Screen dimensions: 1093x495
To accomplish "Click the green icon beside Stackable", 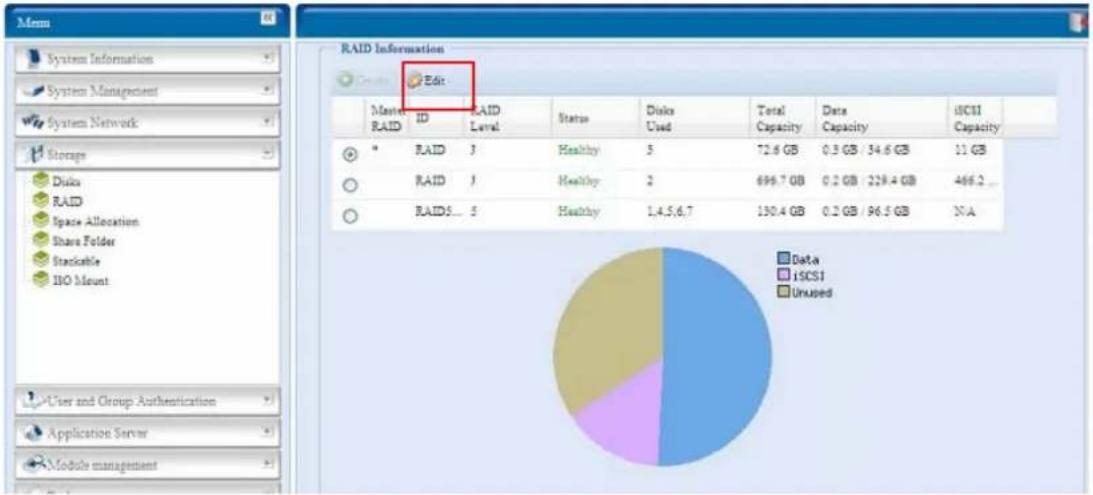I will 39,261.
